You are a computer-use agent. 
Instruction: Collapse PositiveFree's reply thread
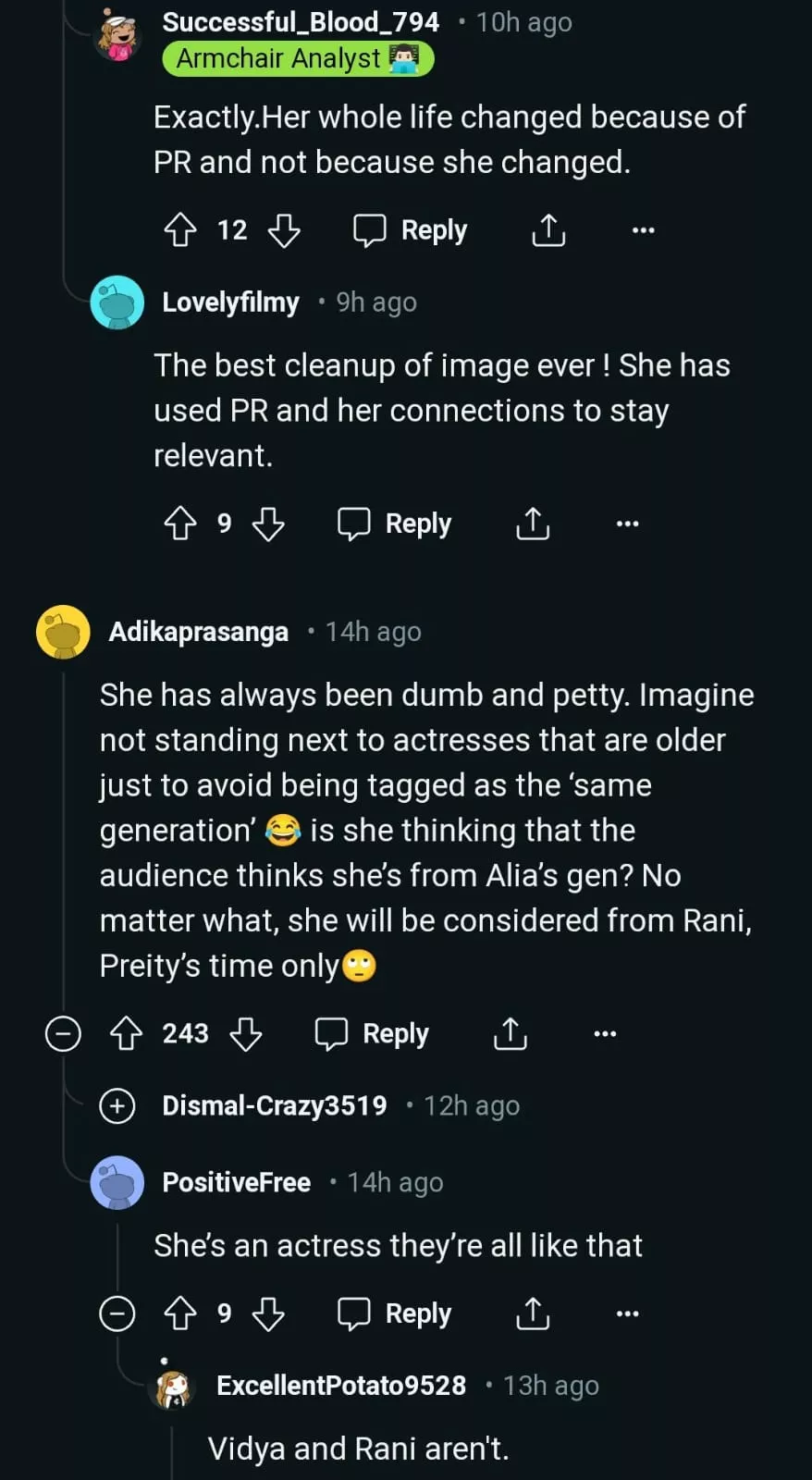point(117,1313)
